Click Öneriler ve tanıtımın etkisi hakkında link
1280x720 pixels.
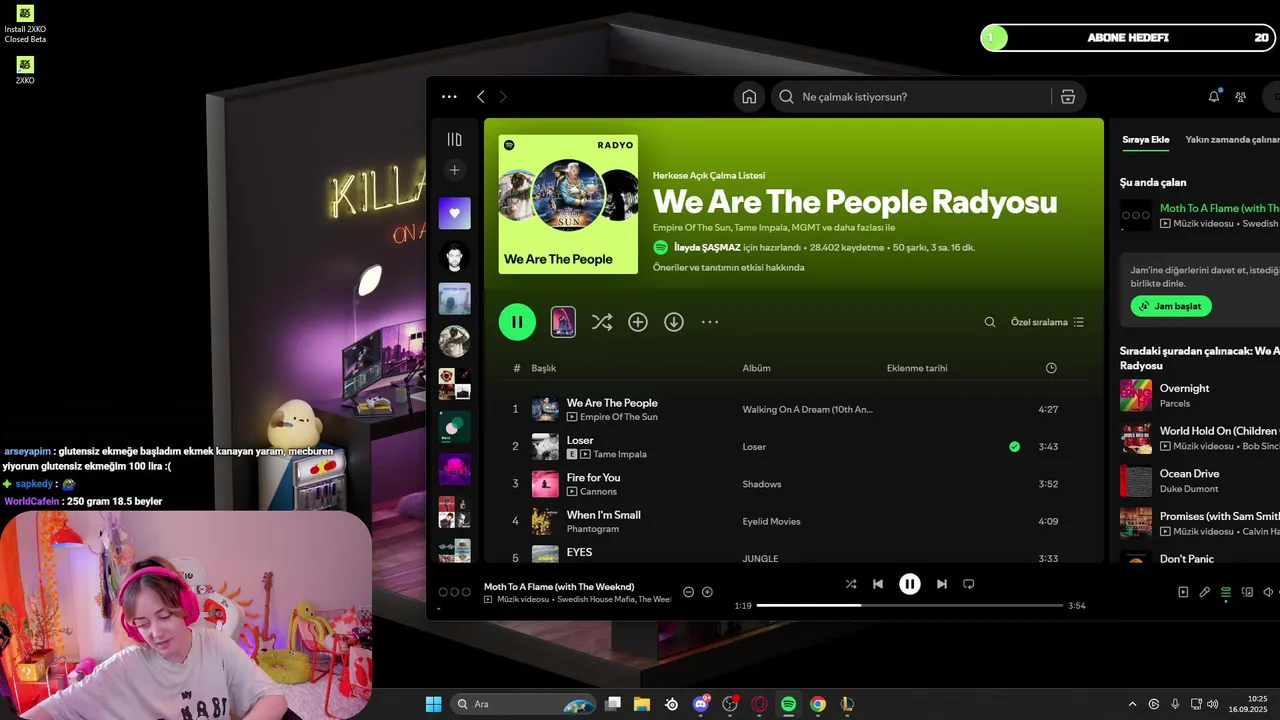[x=728, y=267]
